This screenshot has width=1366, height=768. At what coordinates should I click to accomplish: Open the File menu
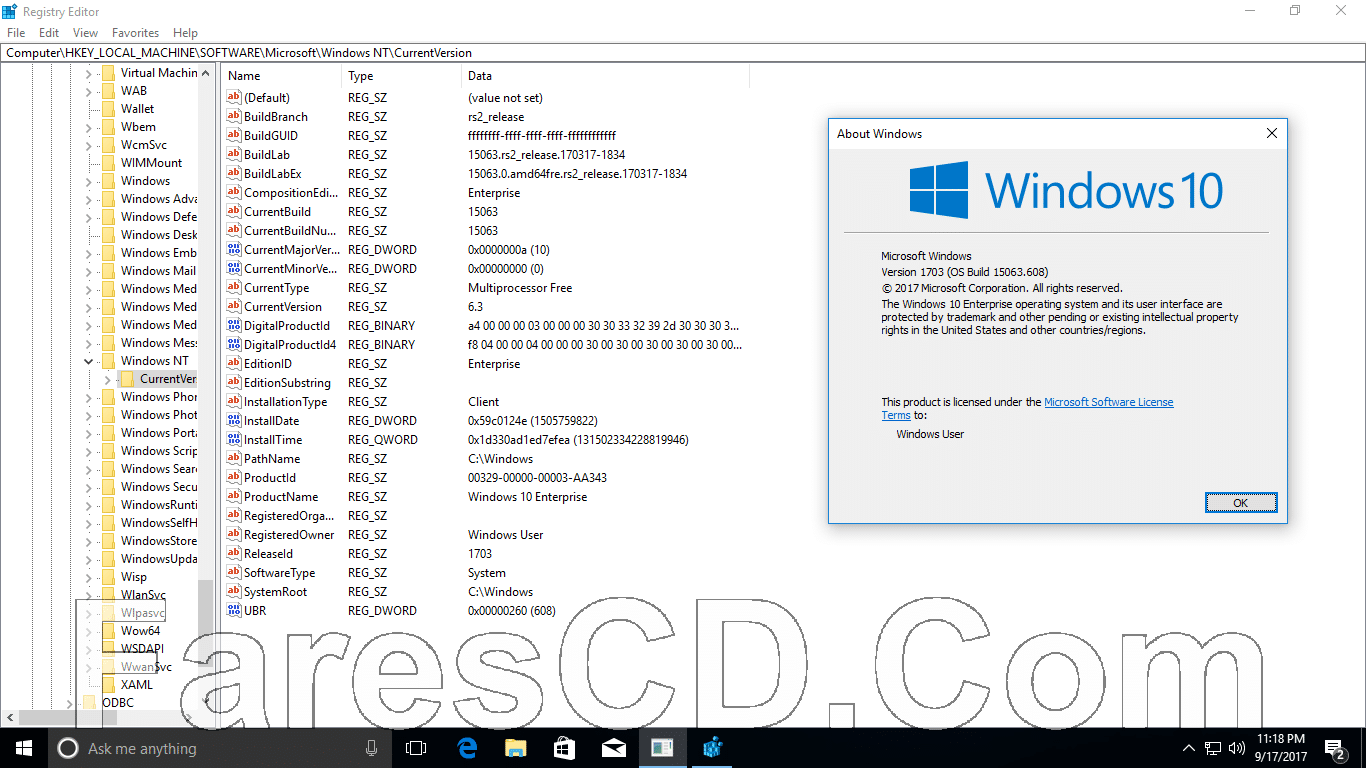[16, 33]
